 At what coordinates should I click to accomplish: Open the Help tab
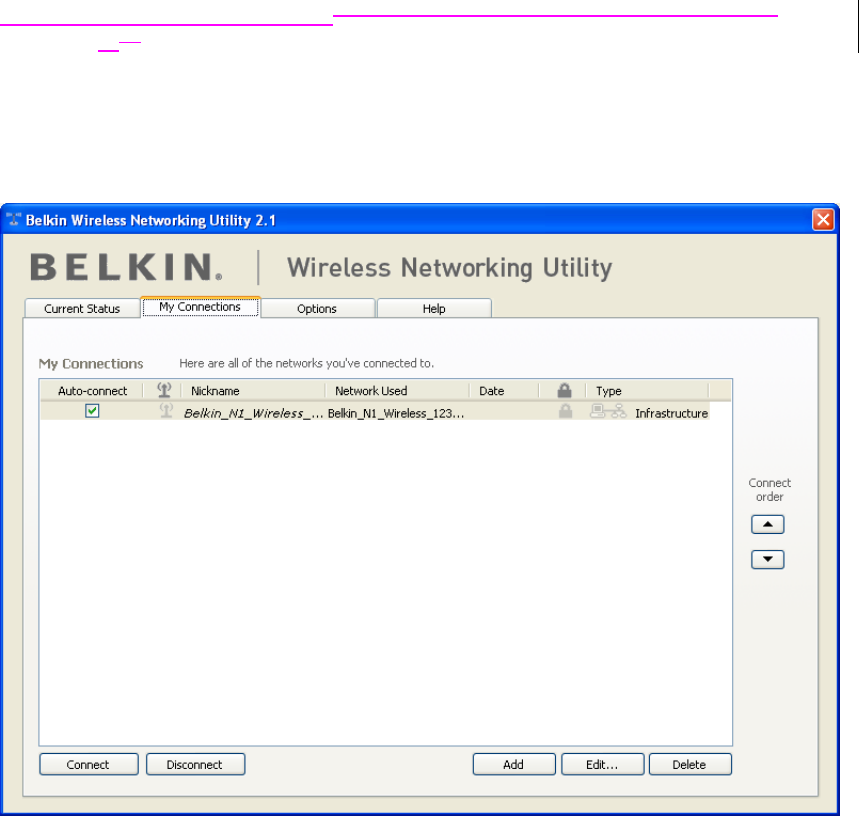tap(434, 308)
